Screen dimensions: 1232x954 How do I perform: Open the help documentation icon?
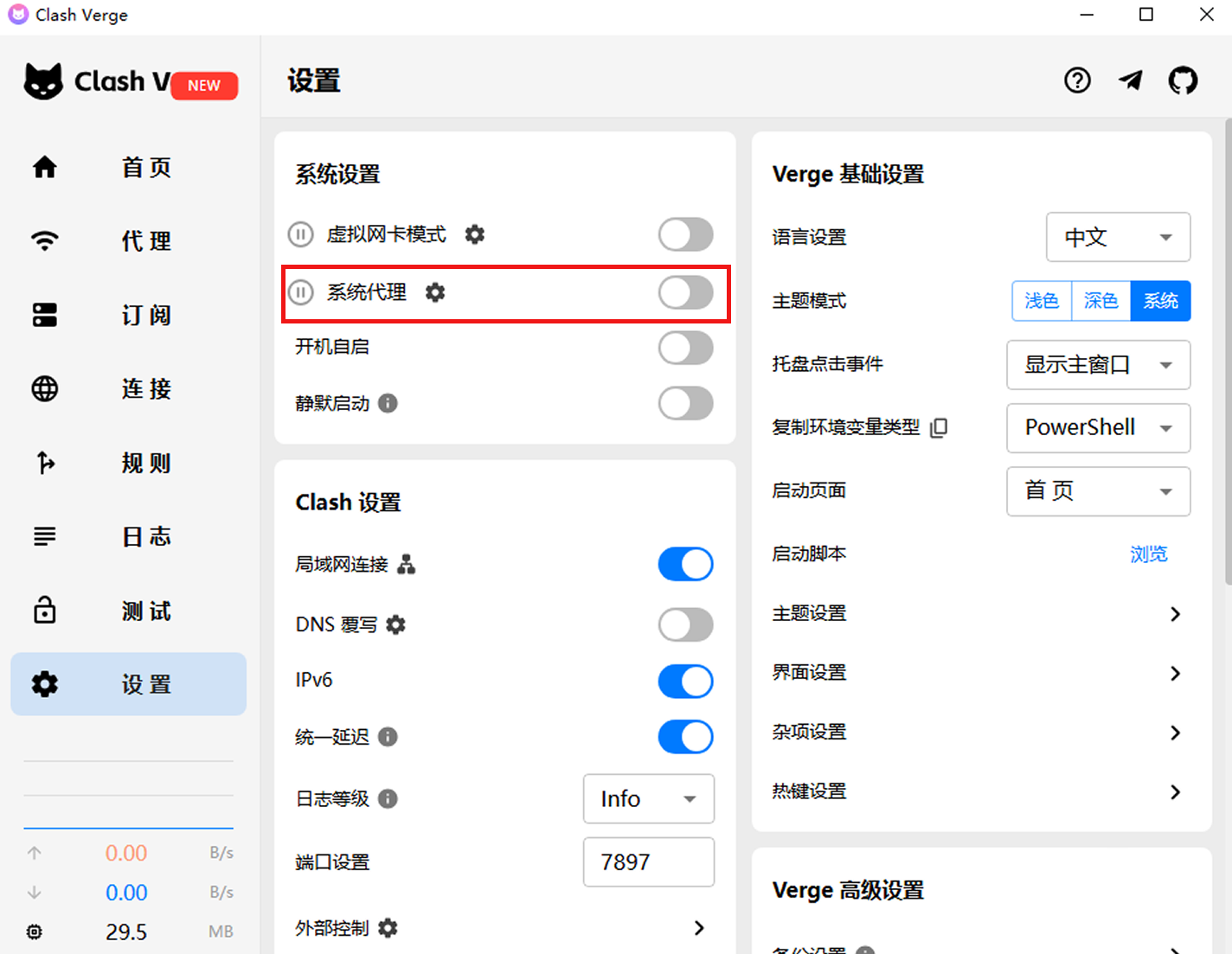click(1077, 80)
